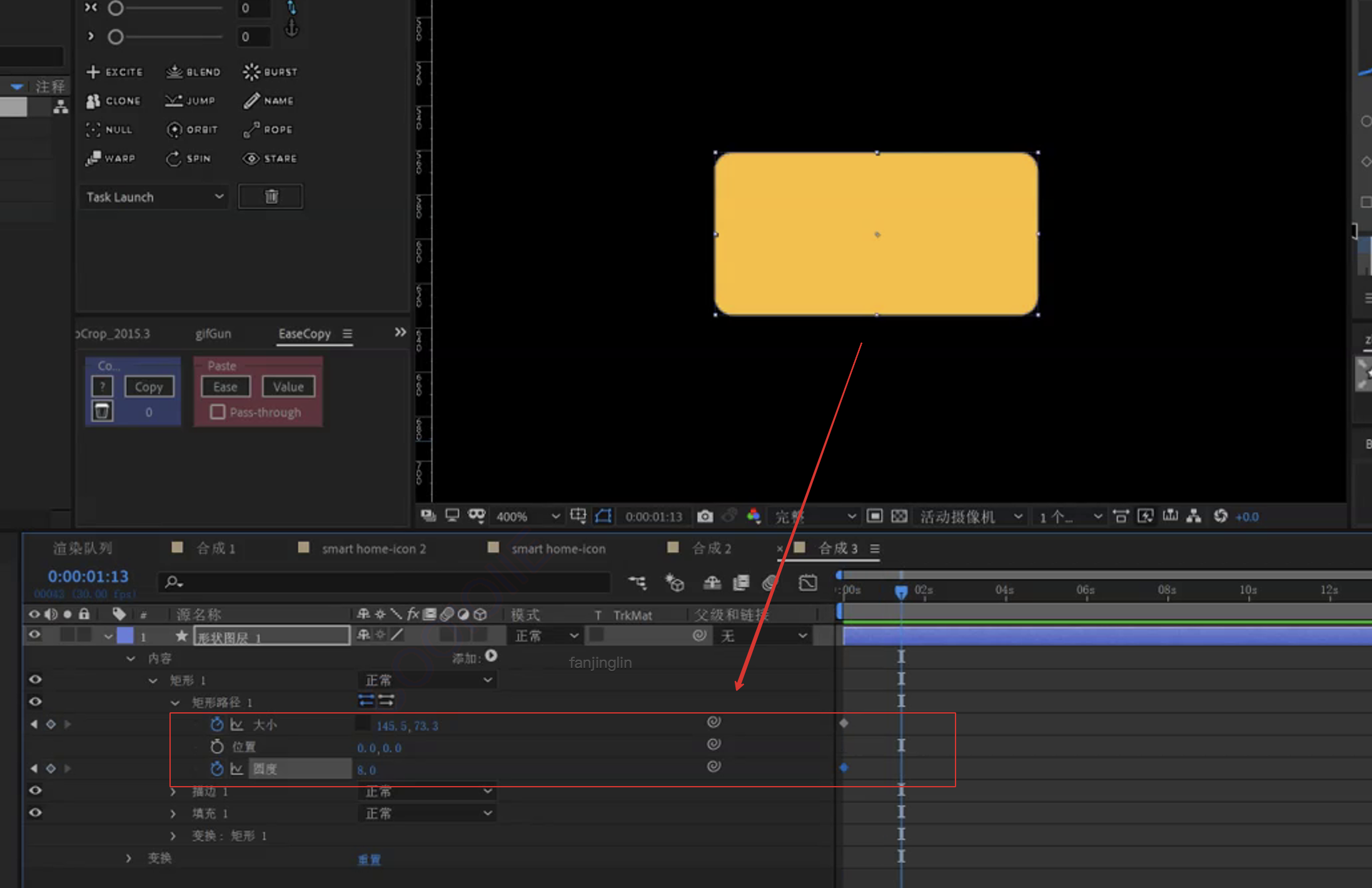Switch to the 合成 1 tab
This screenshot has width=1372, height=888.
tap(215, 548)
